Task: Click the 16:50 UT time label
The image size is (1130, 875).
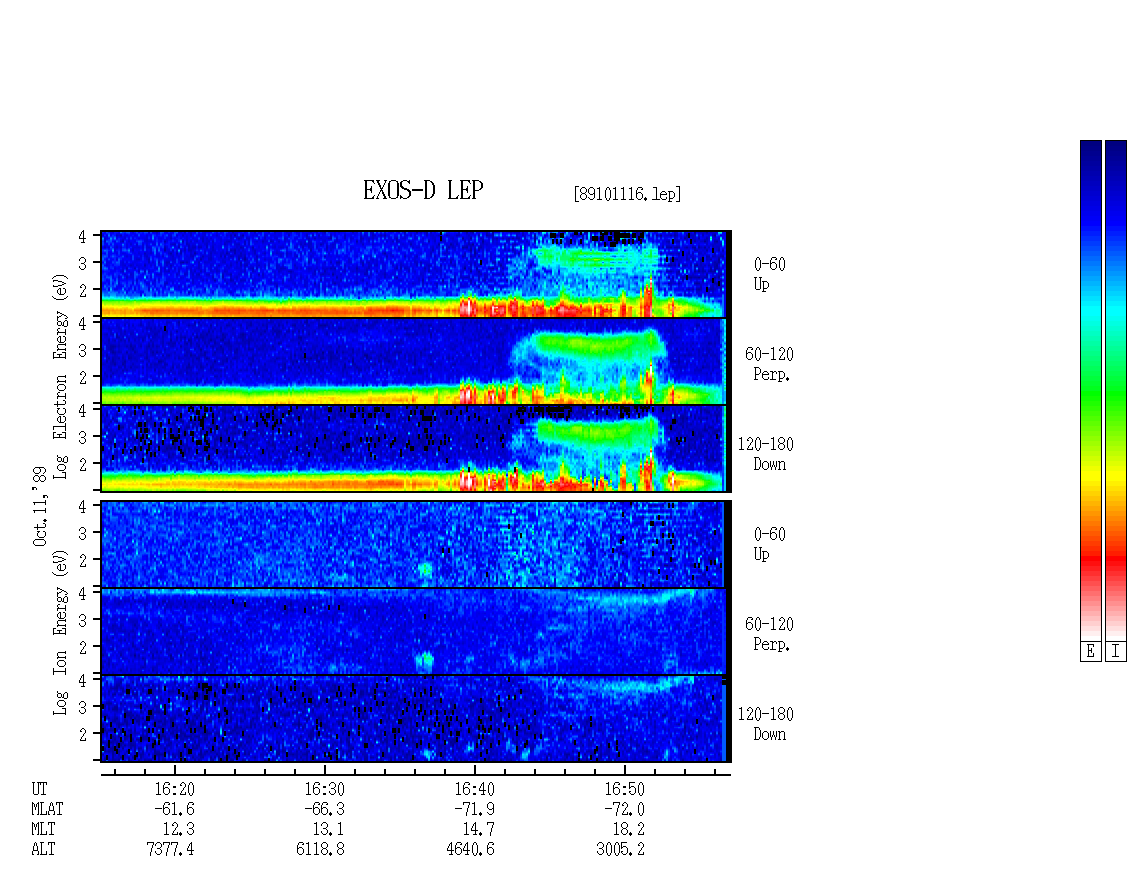Action: pyautogui.click(x=624, y=789)
